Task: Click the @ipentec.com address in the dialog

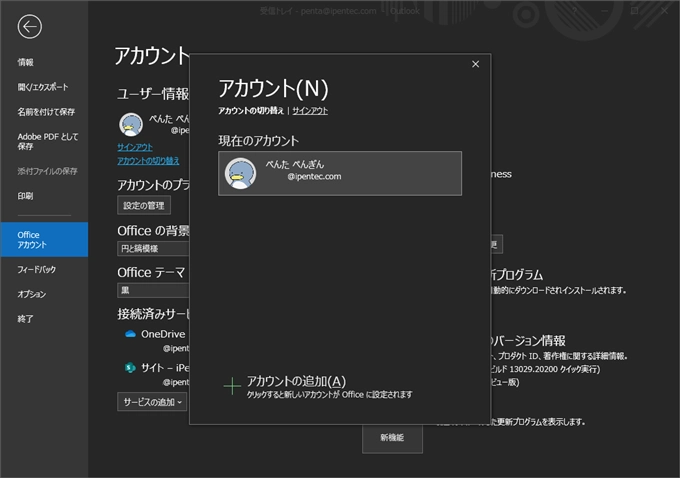Action: 314,177
